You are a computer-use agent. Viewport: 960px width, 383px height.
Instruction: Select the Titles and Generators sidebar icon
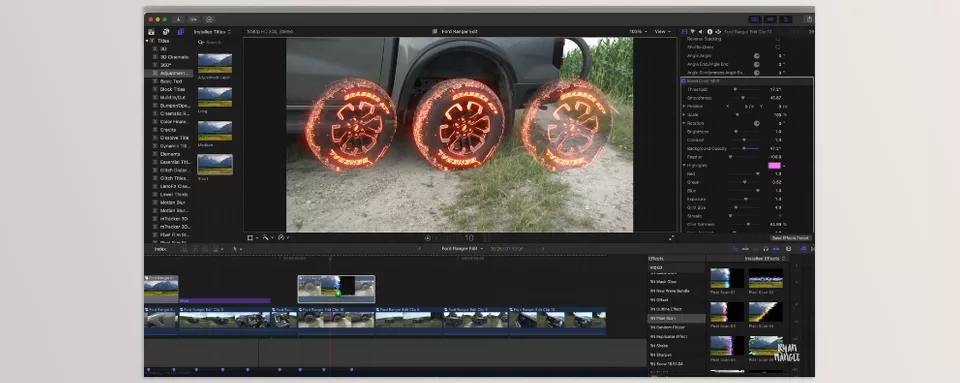181,32
